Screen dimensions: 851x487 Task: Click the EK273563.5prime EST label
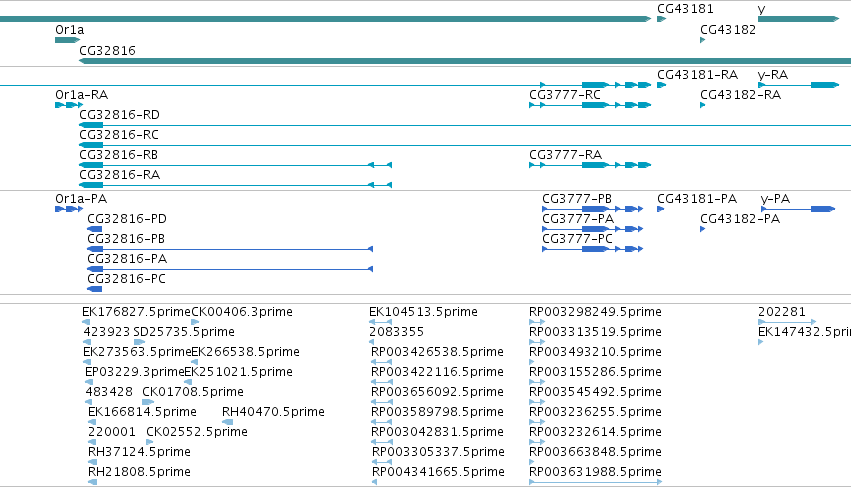tap(137, 352)
